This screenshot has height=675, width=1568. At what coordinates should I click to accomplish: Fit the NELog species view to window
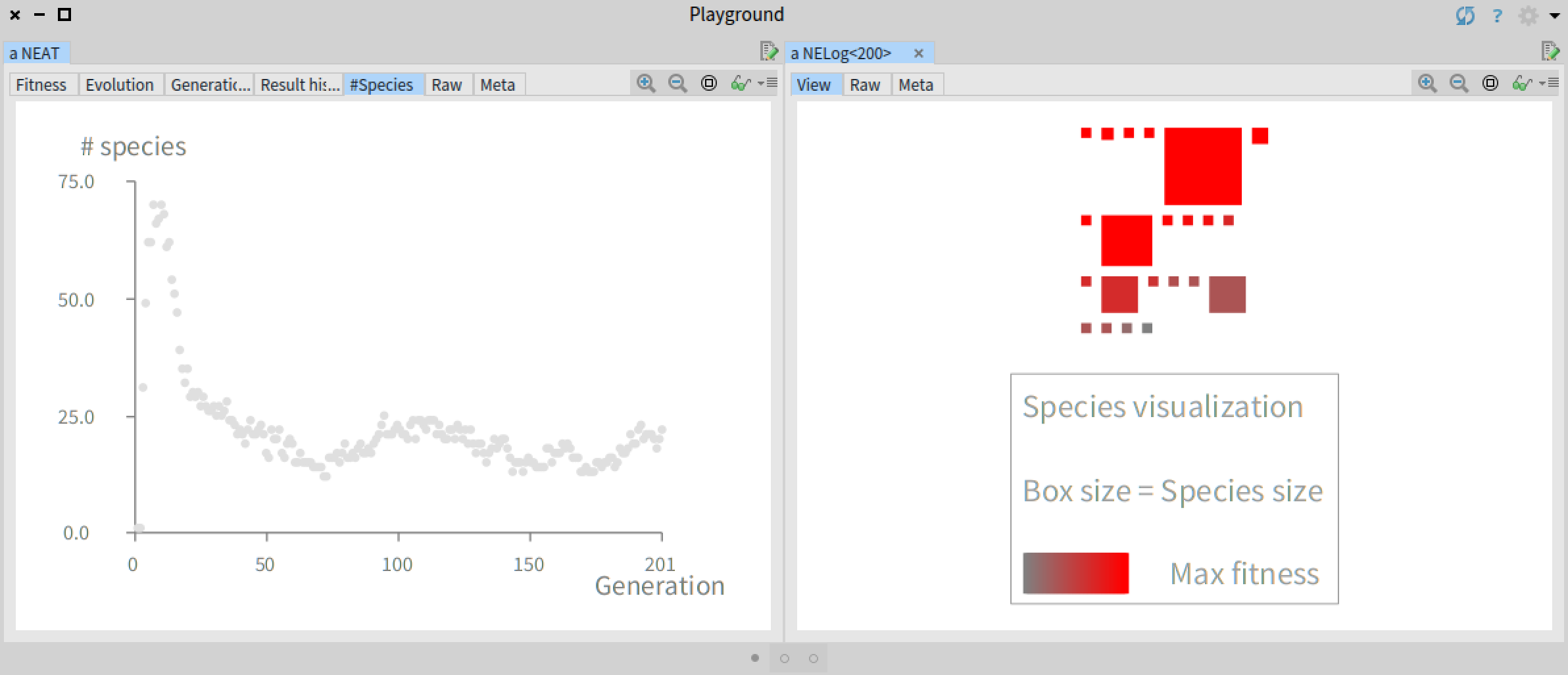1490,84
